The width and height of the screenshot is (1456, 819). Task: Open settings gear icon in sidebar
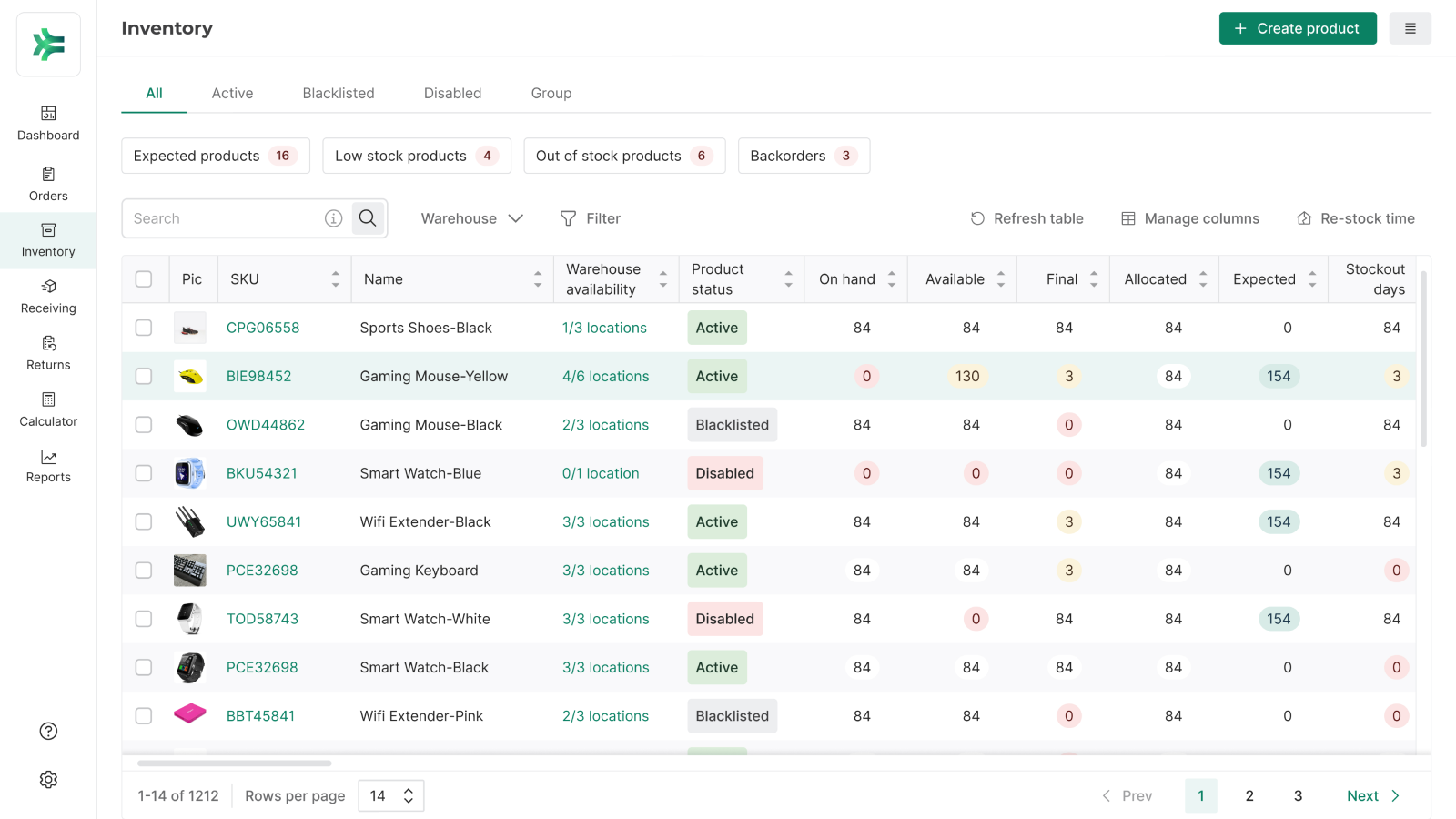pos(48,780)
